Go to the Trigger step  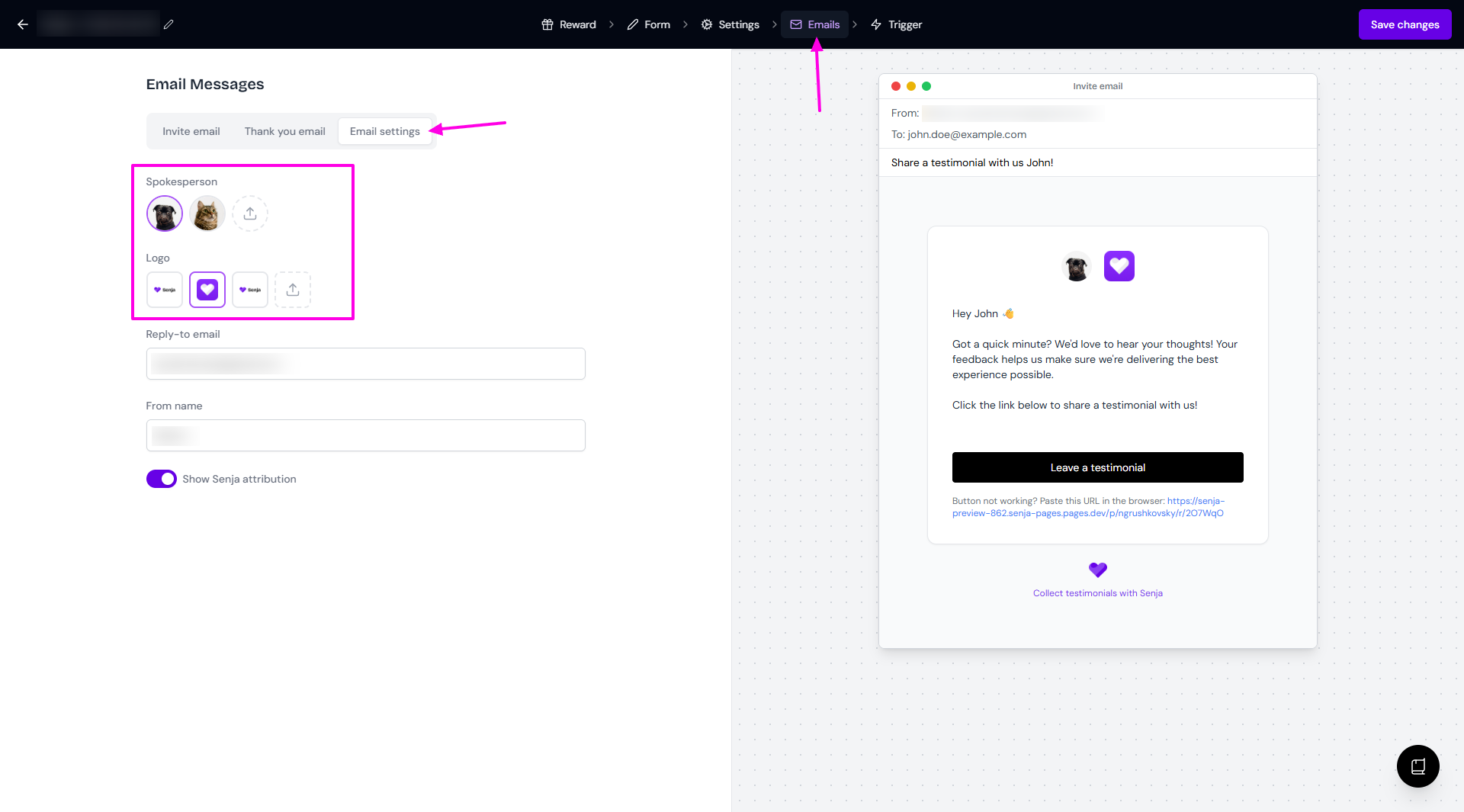[897, 24]
